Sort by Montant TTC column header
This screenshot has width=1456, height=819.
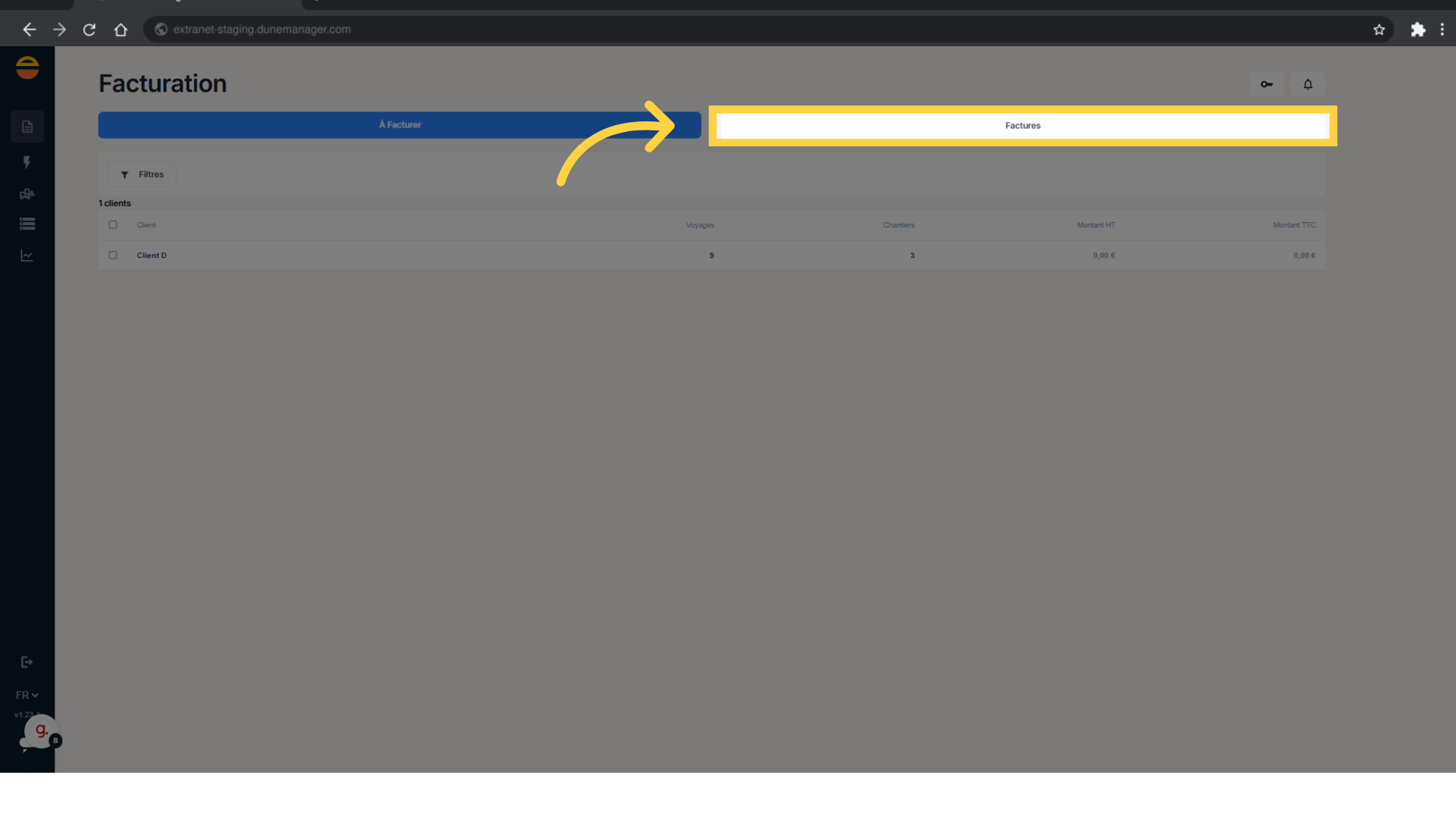tap(1294, 225)
